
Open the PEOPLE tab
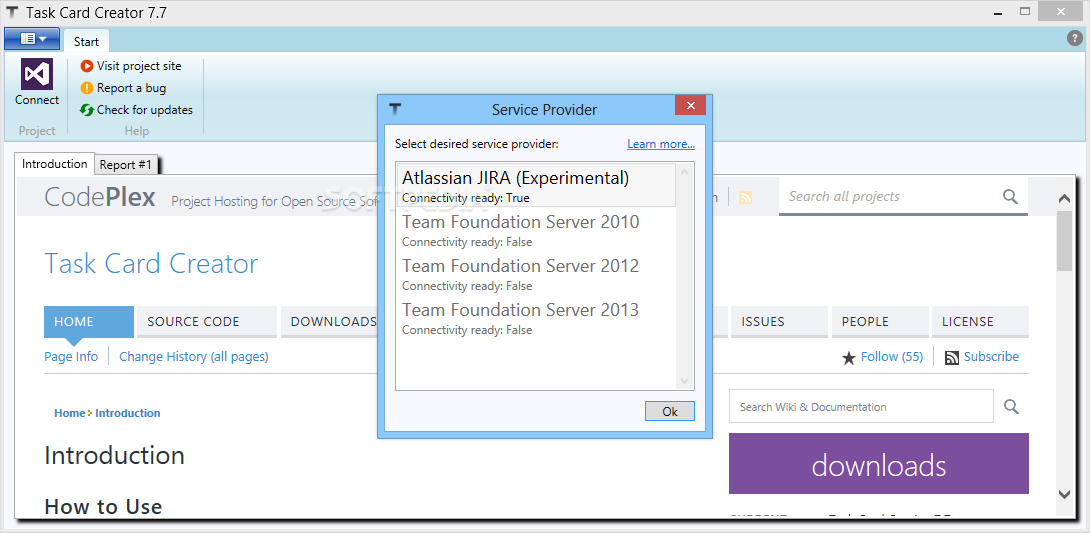(x=880, y=322)
